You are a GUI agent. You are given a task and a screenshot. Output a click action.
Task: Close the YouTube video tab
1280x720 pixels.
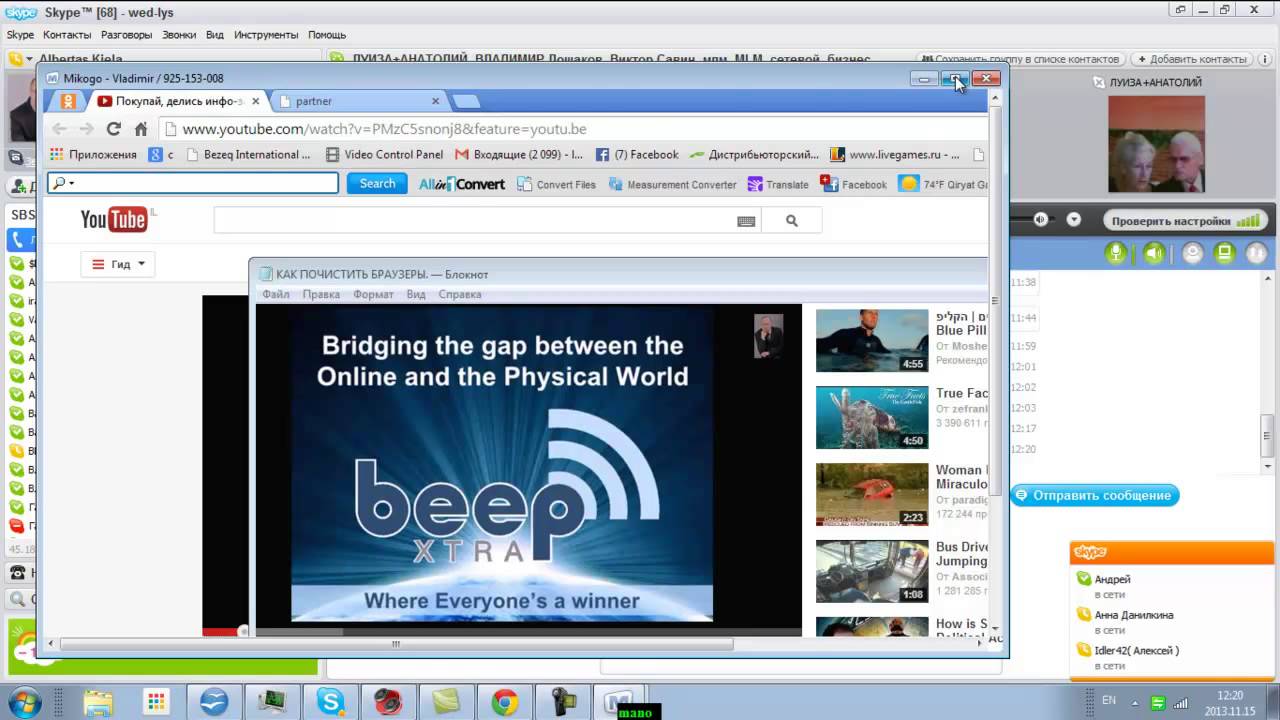256,101
